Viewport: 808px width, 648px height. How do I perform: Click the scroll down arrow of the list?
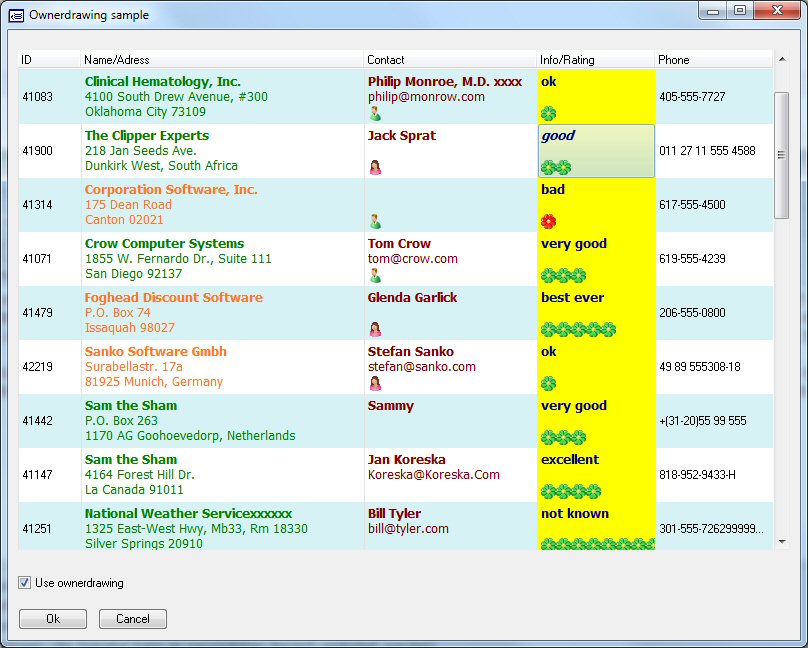pos(781,541)
